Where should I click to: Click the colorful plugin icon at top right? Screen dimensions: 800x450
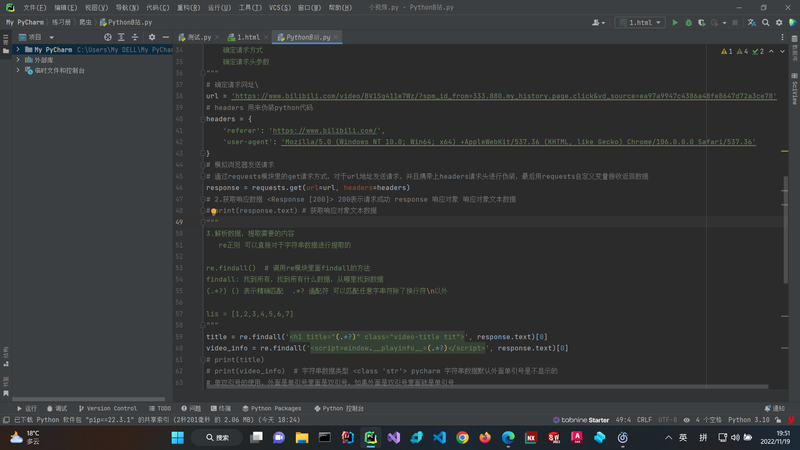(792, 22)
